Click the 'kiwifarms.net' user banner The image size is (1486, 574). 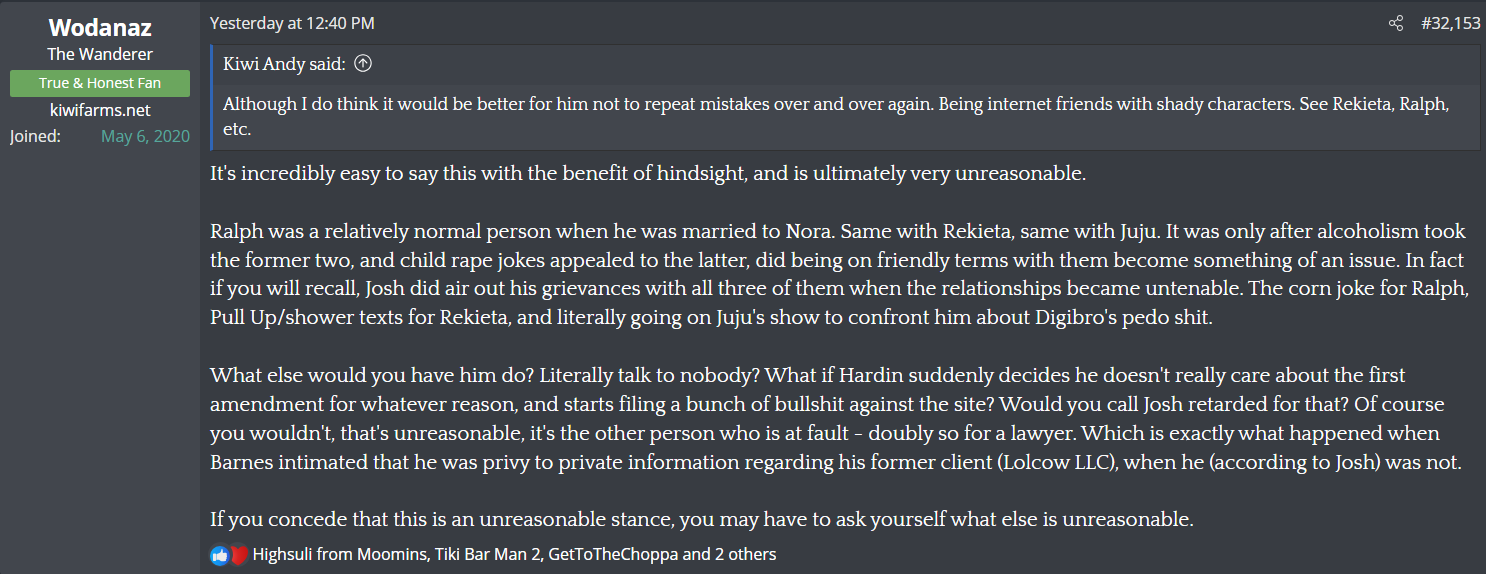click(x=100, y=110)
